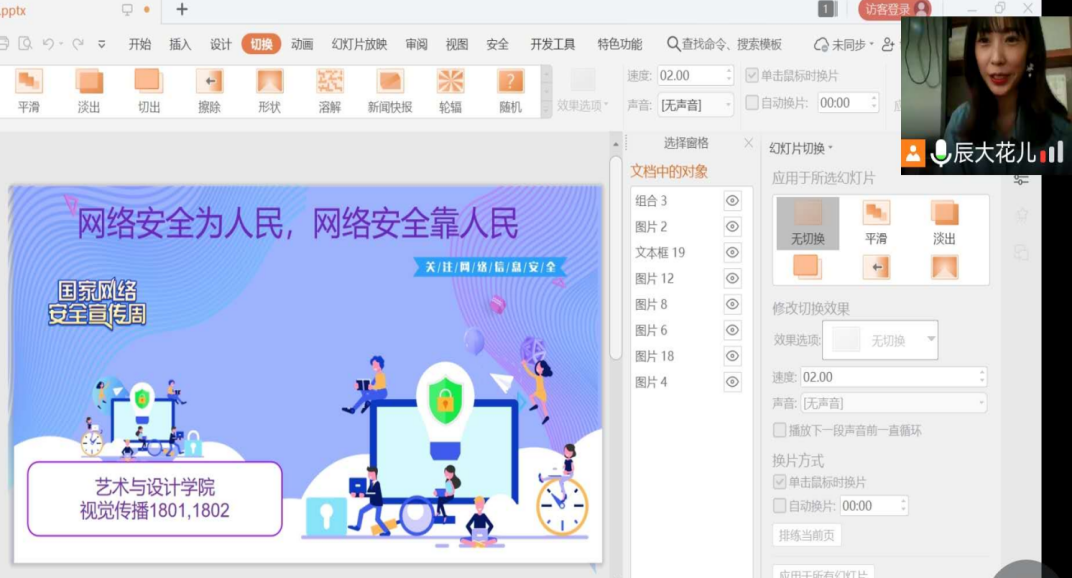Image resolution: width=1072 pixels, height=578 pixels.
Task: Apply the 淡出 transition from the ribbon
Action: tap(89, 90)
